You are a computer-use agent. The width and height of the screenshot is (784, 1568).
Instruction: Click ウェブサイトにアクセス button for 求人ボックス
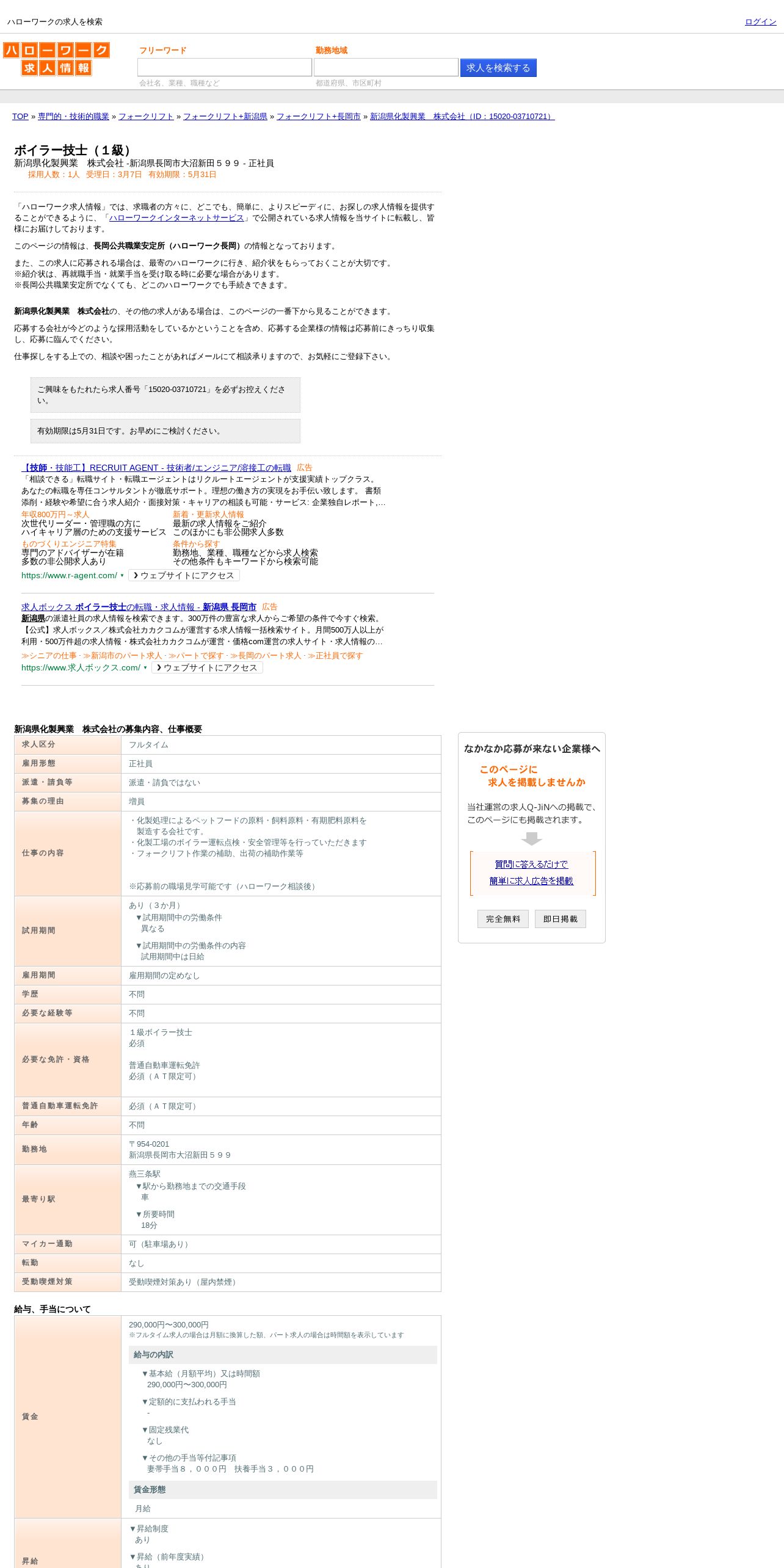point(207,668)
